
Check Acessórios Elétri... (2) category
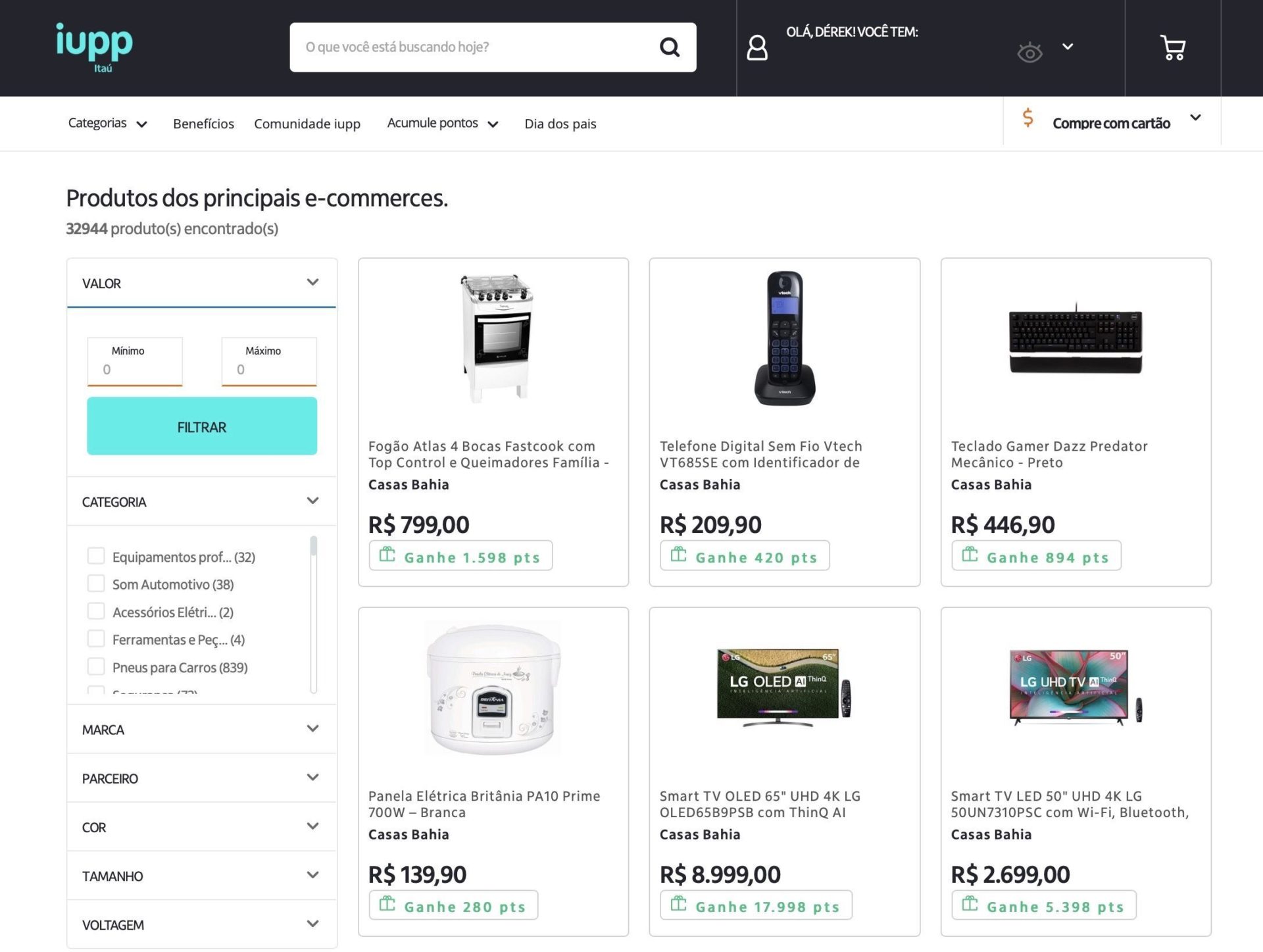(96, 611)
